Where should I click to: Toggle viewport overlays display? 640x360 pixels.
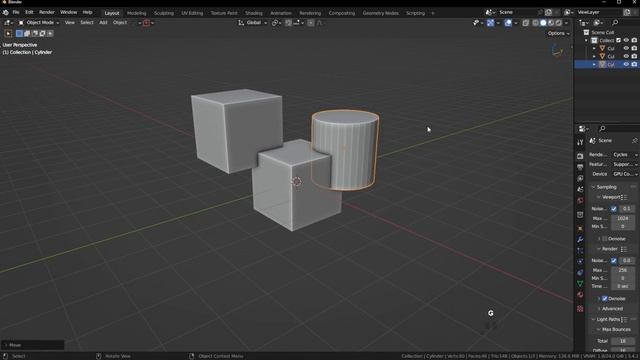coord(508,23)
